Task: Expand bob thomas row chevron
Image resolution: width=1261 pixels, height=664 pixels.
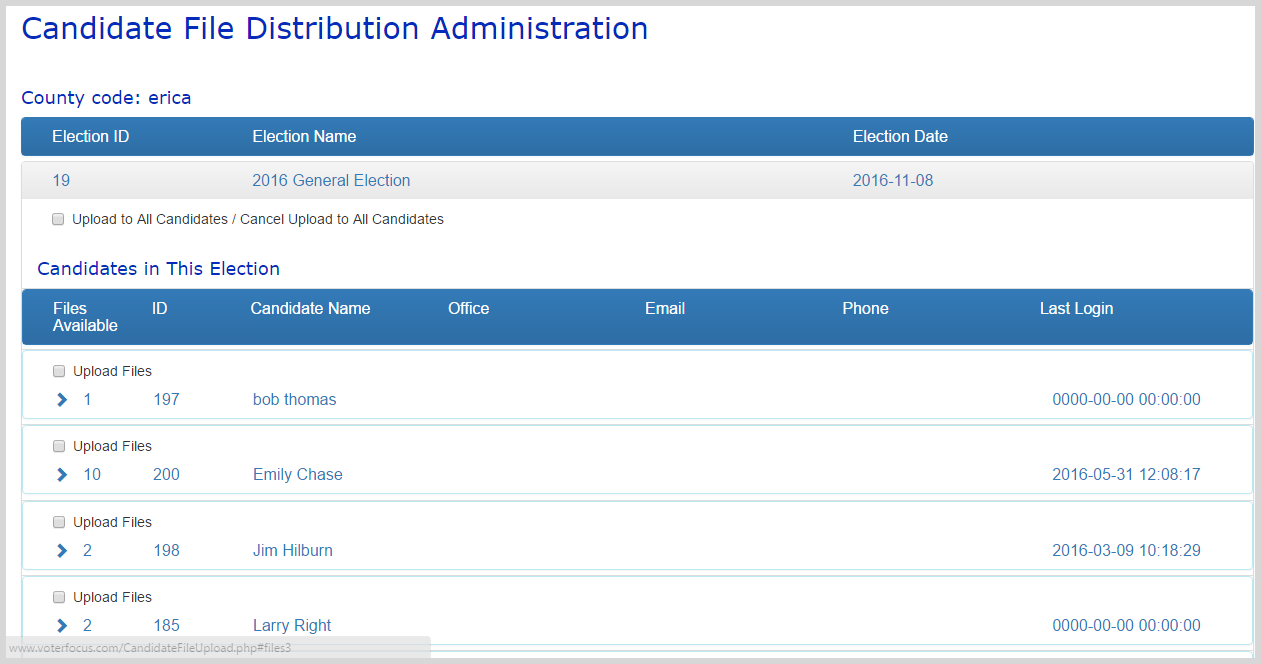Action: click(x=62, y=400)
